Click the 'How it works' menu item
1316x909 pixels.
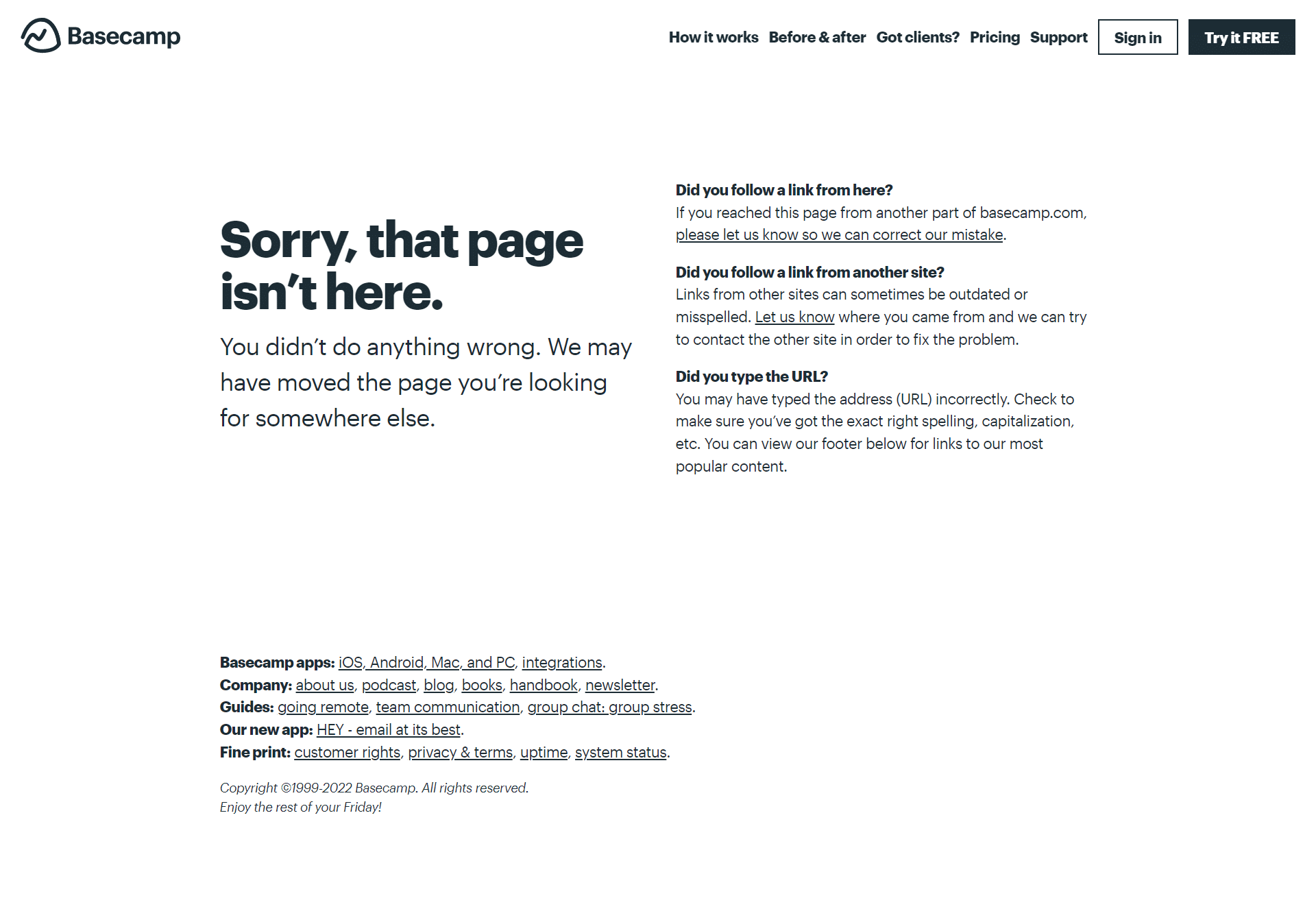pyautogui.click(x=713, y=37)
